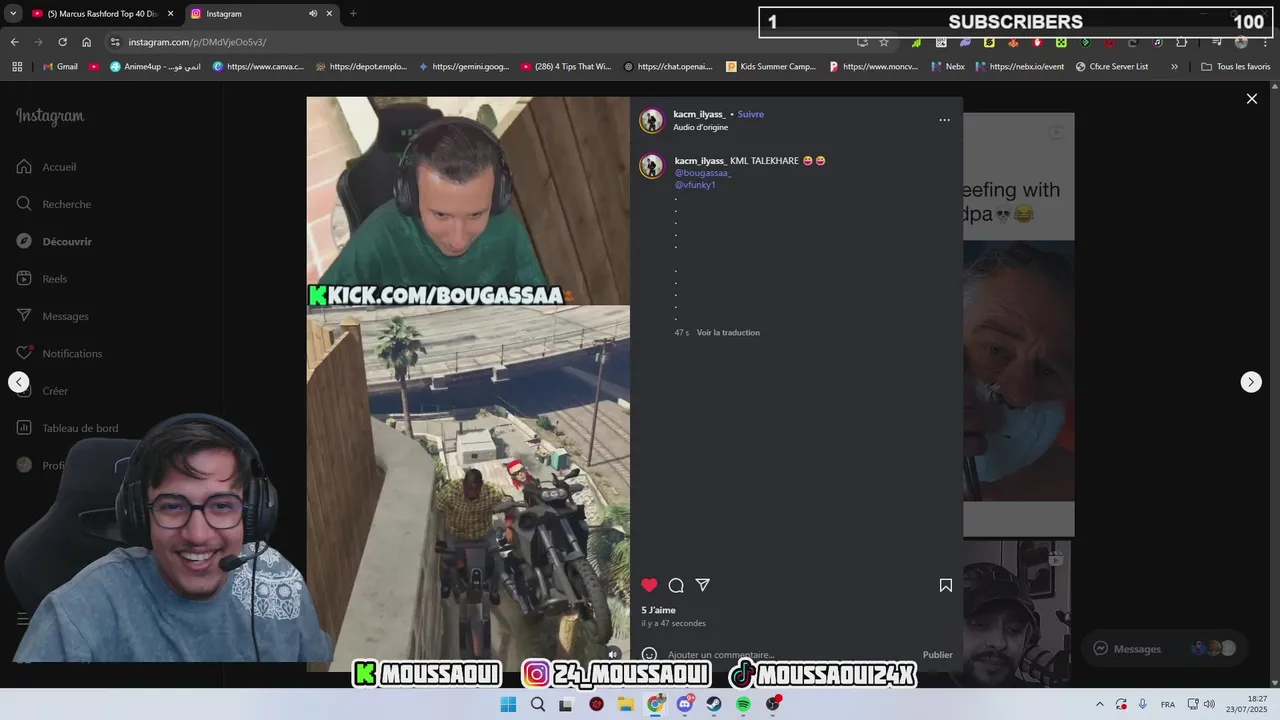Open site information icon in address bar
The image size is (1280, 720).
tap(115, 42)
